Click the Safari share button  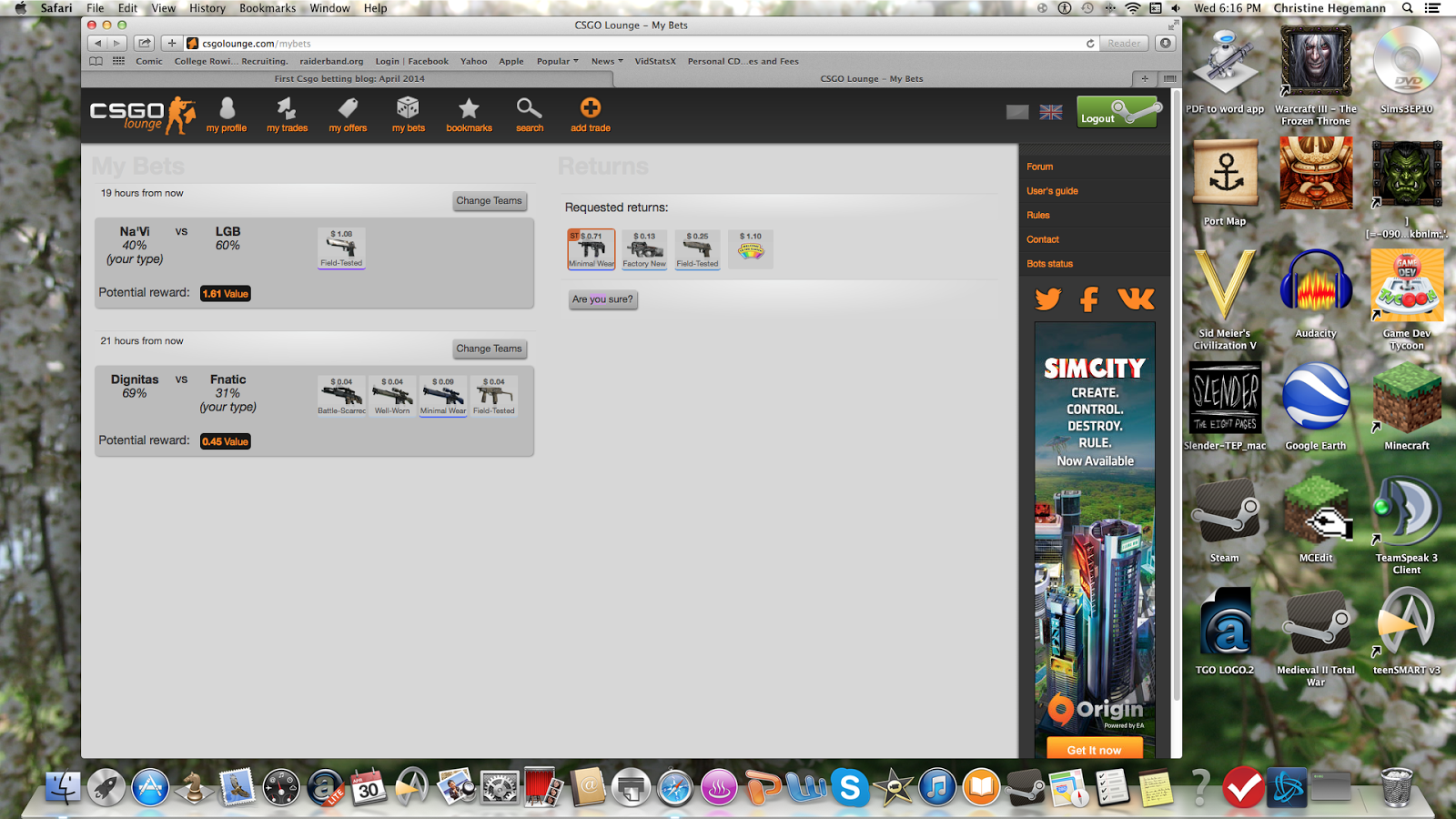[144, 43]
